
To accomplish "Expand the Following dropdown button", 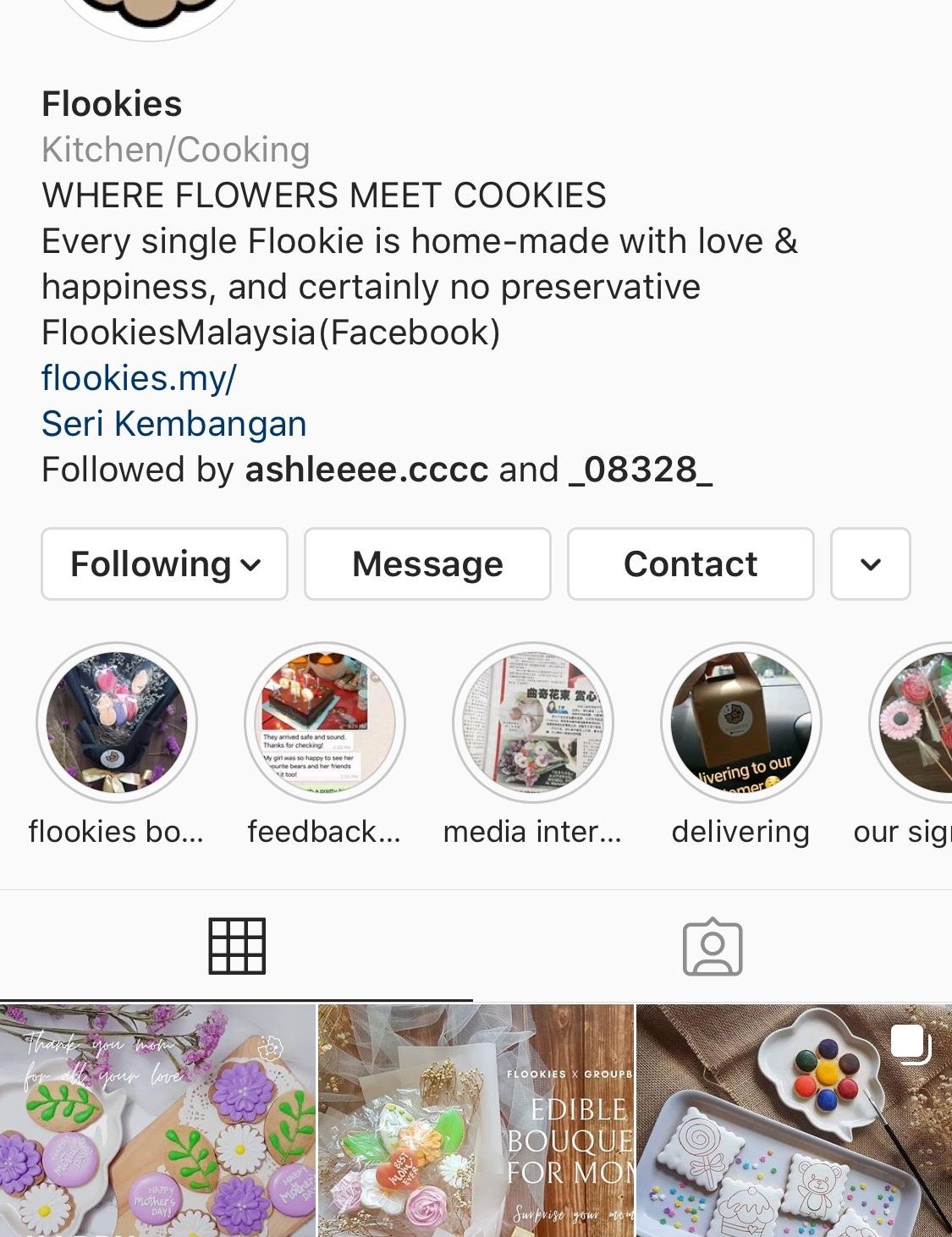I will point(164,564).
